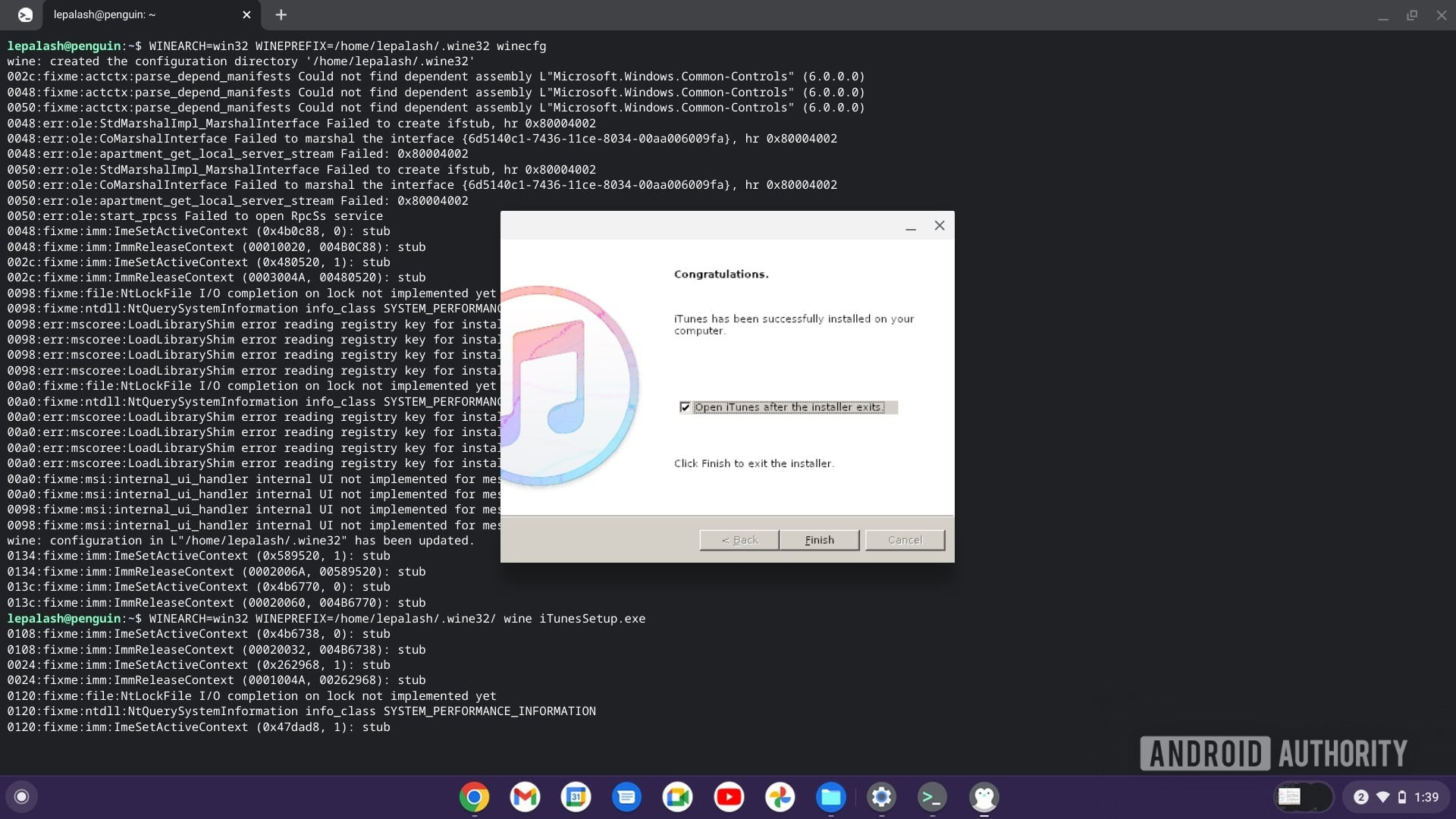Open YouTube shelf icon
1456x819 pixels.
pos(729,797)
